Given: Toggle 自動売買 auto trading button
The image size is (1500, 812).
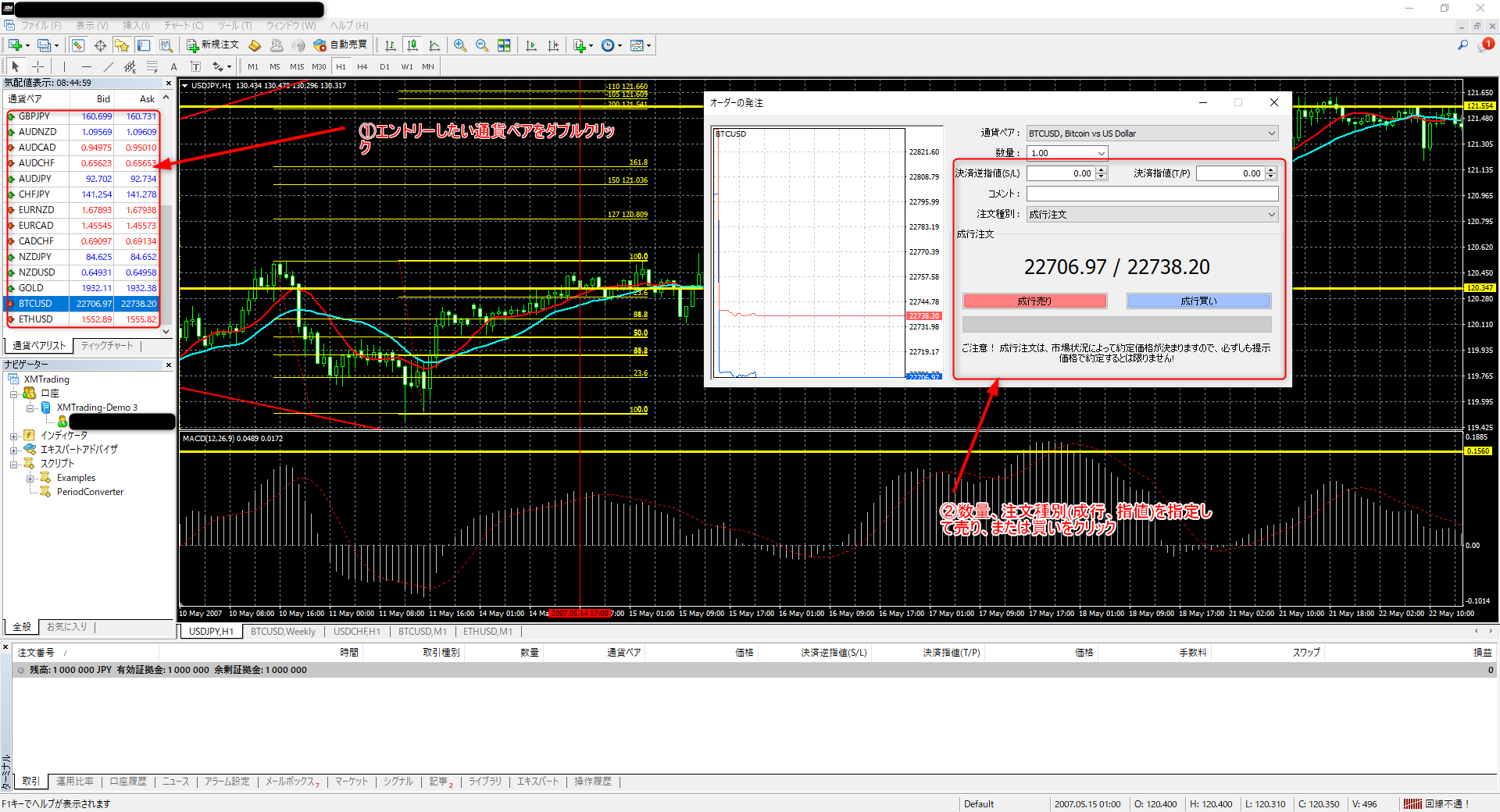Looking at the screenshot, I should point(341,45).
